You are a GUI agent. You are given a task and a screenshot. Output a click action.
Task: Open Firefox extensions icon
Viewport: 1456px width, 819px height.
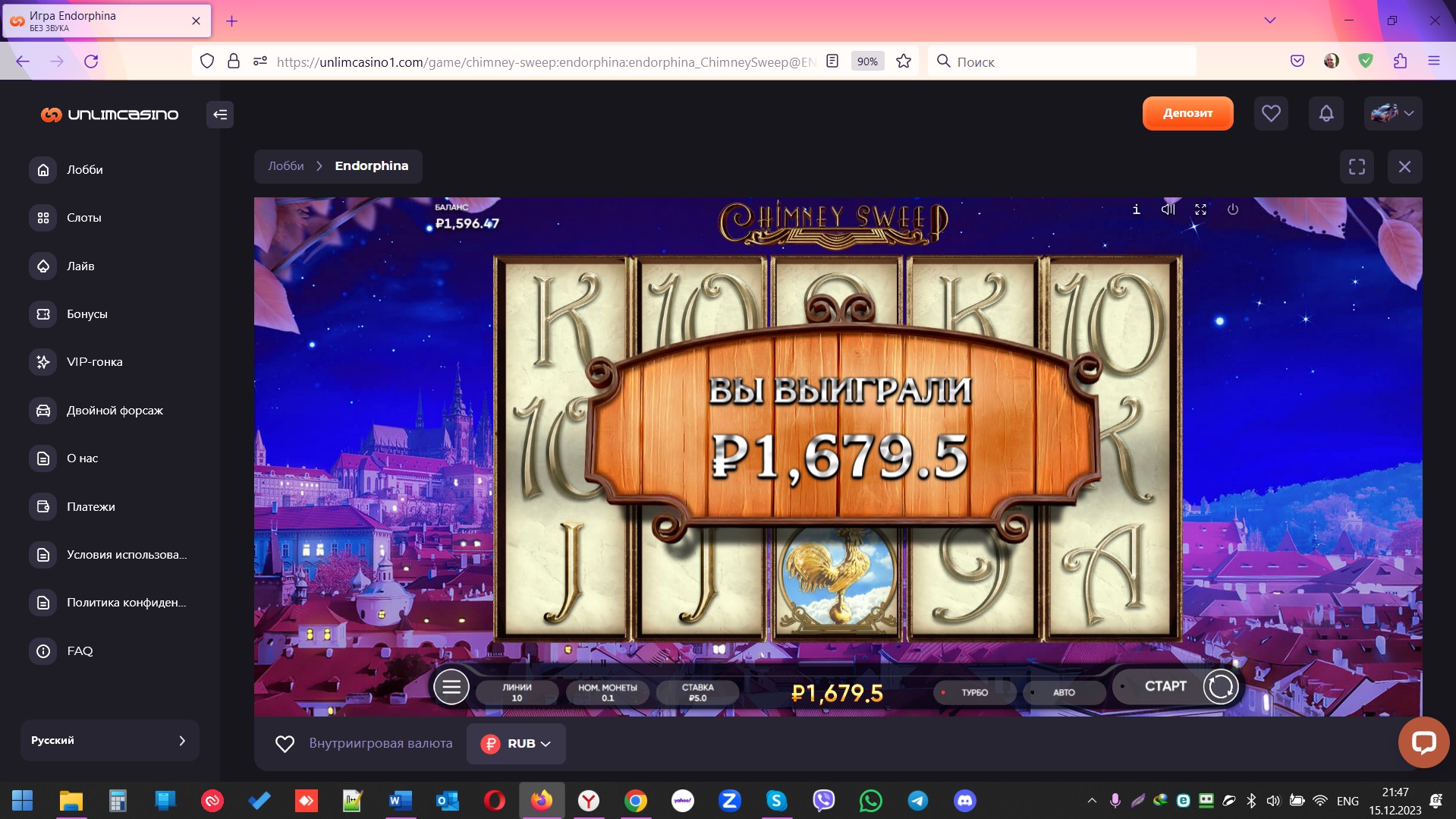(1400, 61)
